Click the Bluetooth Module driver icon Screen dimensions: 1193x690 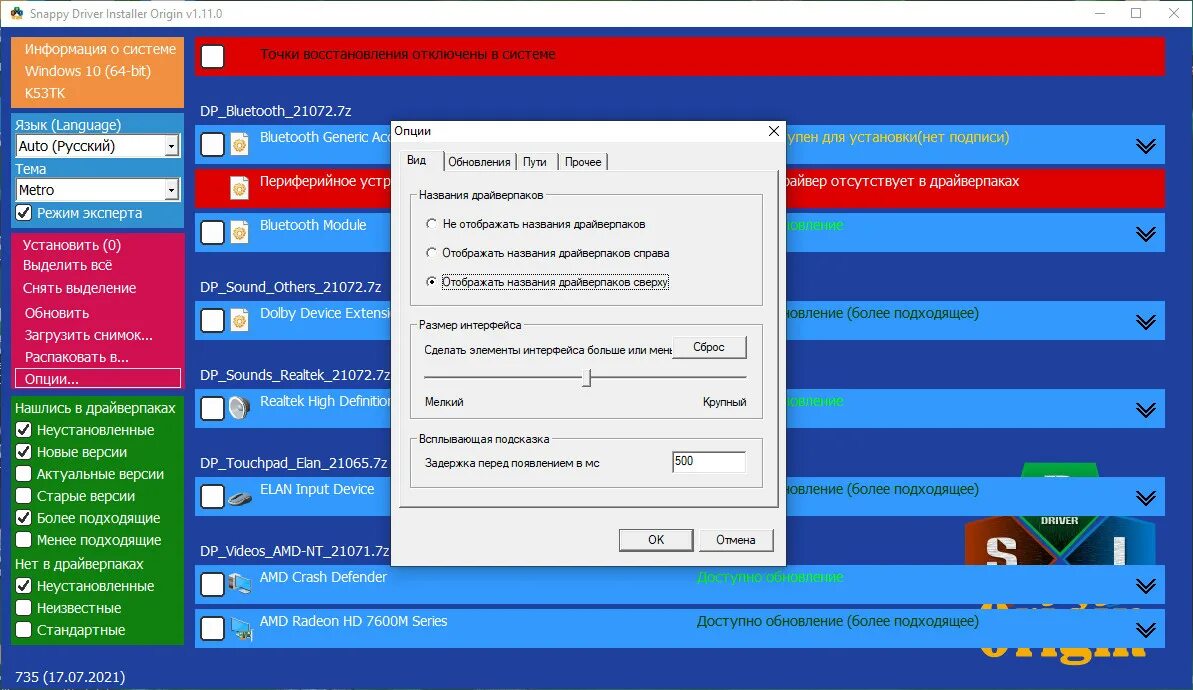[240, 232]
